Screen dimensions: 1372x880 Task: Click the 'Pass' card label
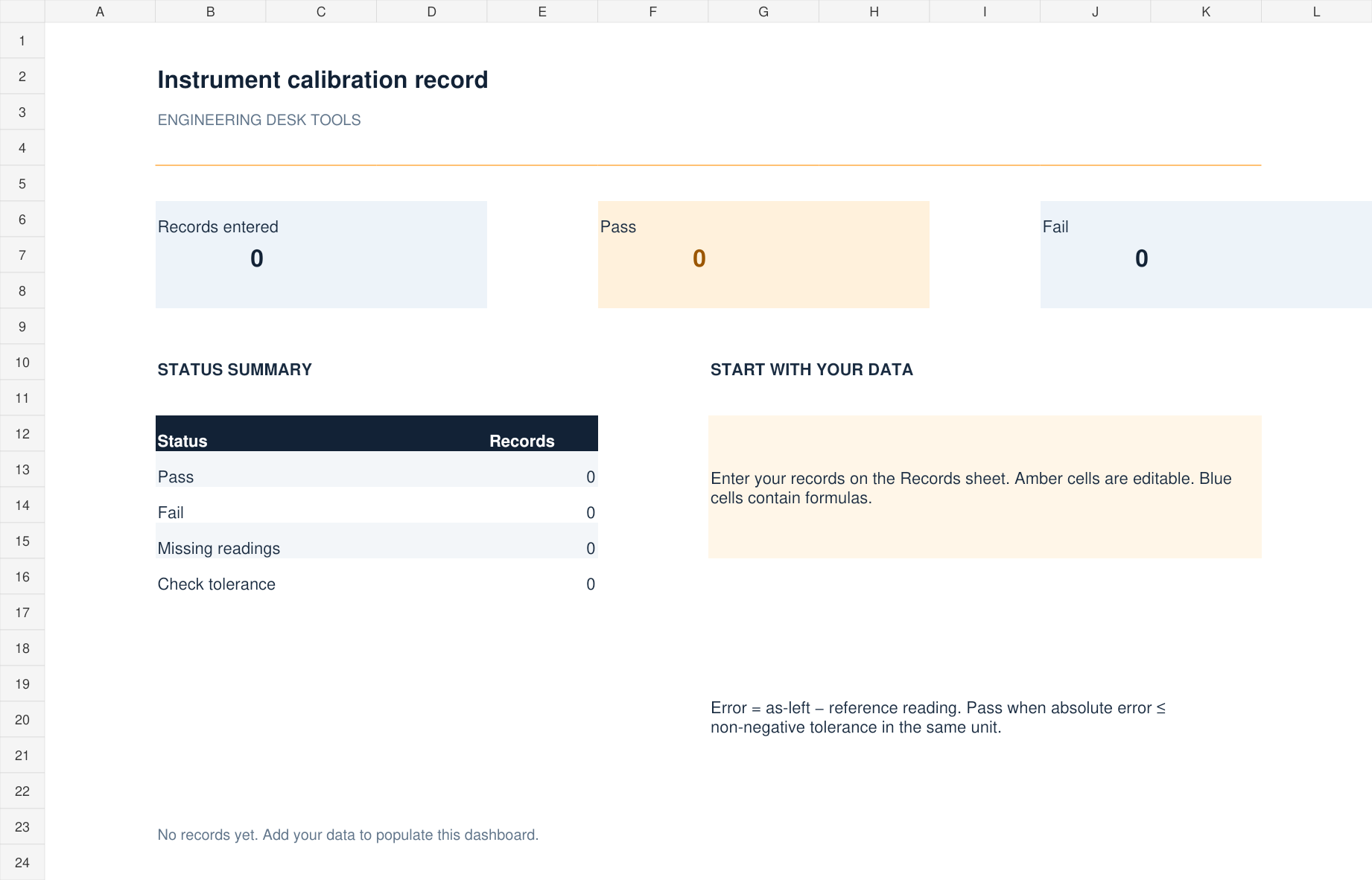pos(618,227)
